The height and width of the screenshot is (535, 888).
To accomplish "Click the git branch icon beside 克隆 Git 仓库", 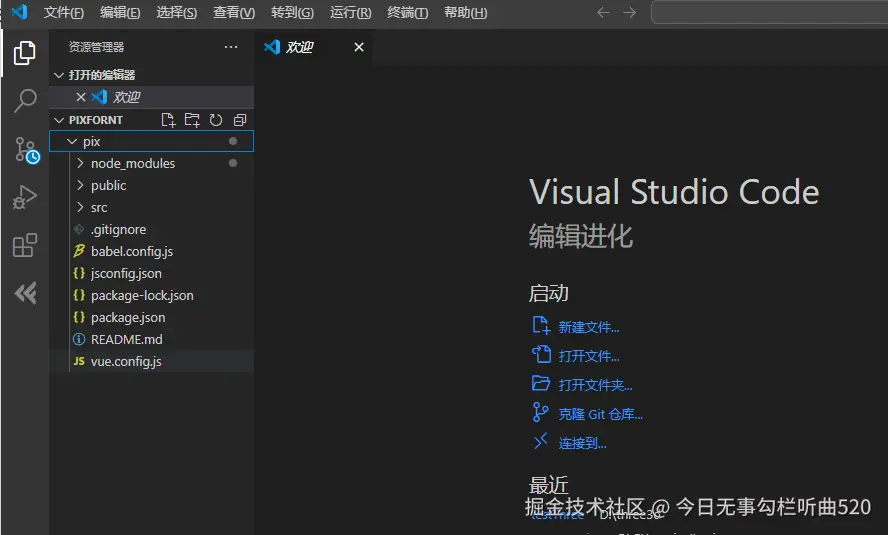I will (540, 412).
